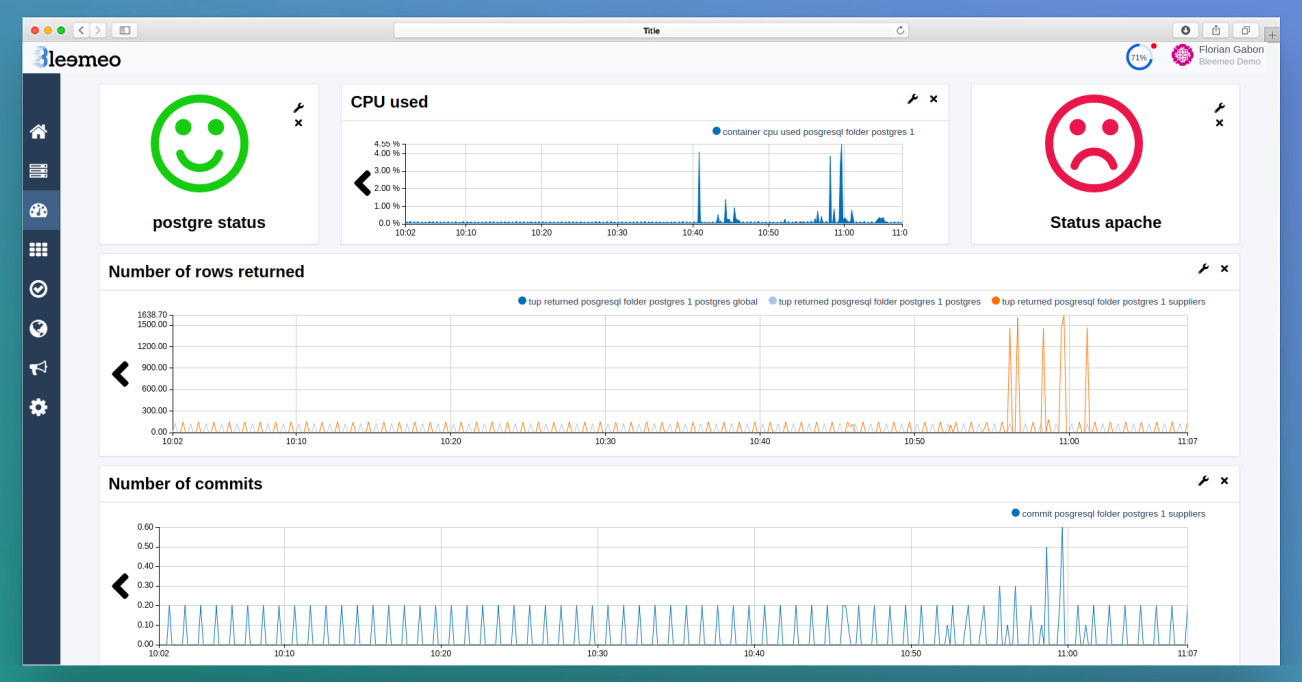This screenshot has height=682, width=1302.
Task: Expand left chevron on Number of rows returned chart
Action: pos(121,373)
